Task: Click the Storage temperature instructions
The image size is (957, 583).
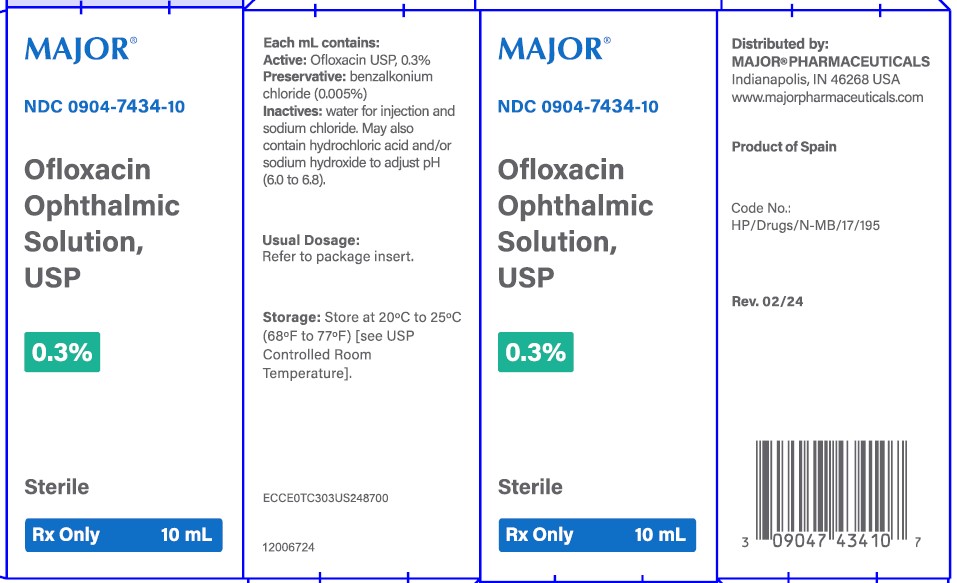Action: pos(362,345)
